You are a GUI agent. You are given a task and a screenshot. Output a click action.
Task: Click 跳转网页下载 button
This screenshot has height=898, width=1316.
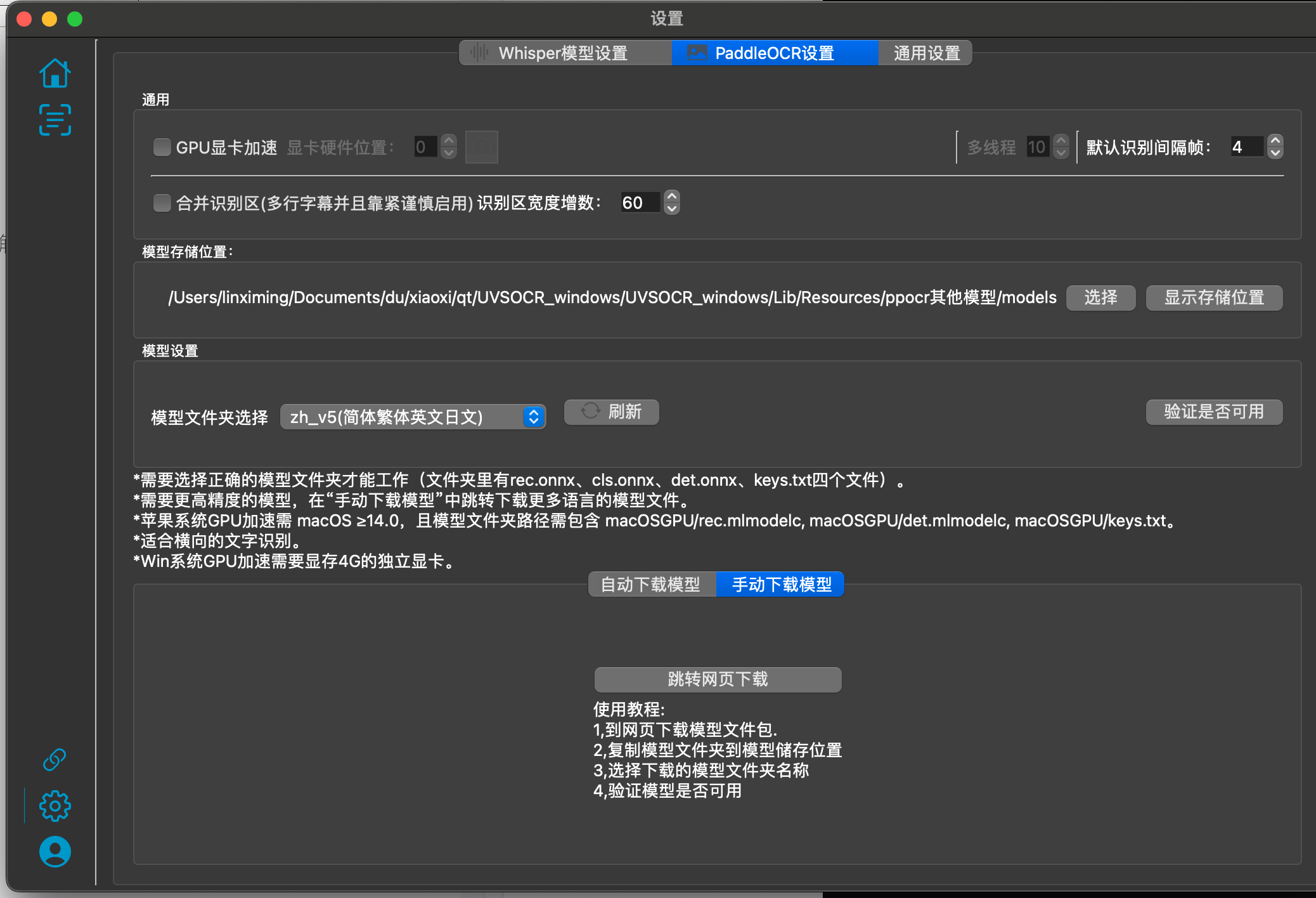point(718,679)
